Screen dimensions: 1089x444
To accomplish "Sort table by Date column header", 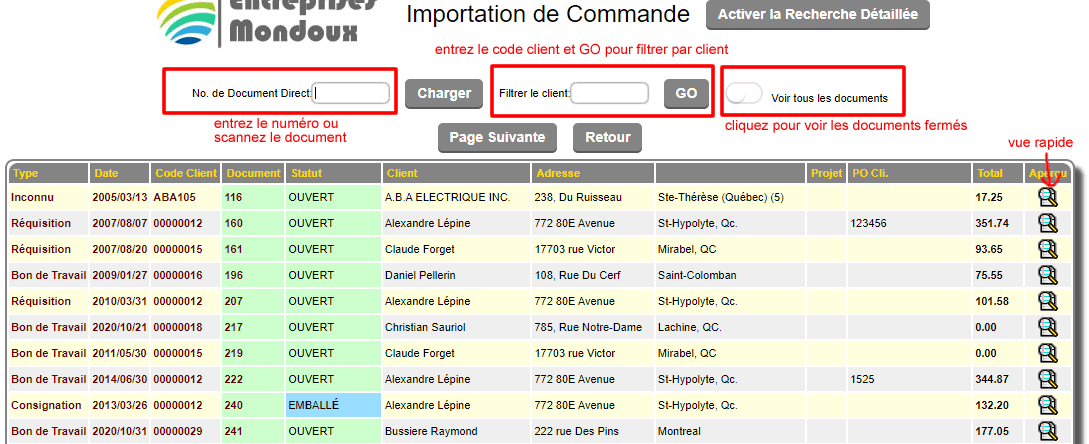I will click(106, 173).
